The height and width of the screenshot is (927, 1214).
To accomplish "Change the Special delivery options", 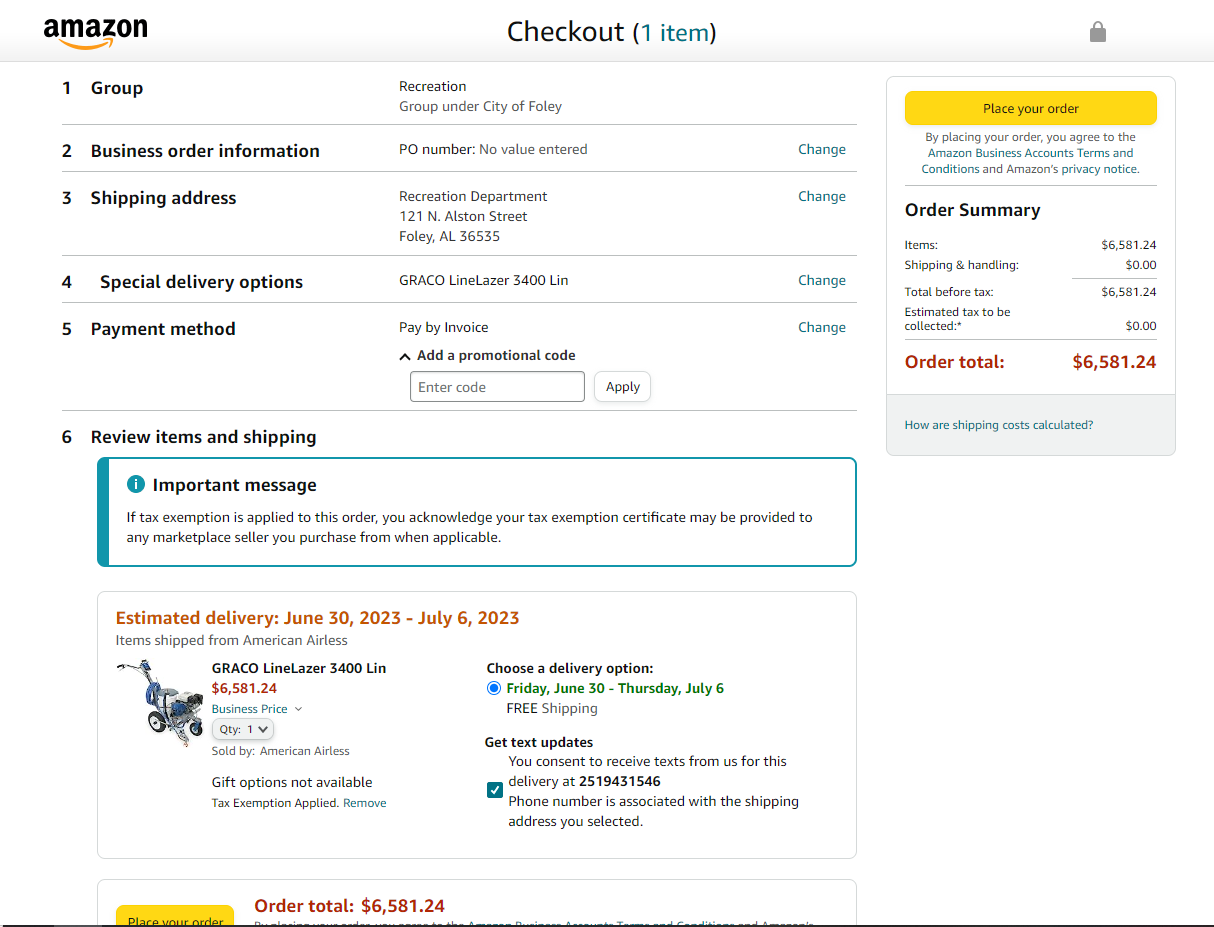I will 821,281.
